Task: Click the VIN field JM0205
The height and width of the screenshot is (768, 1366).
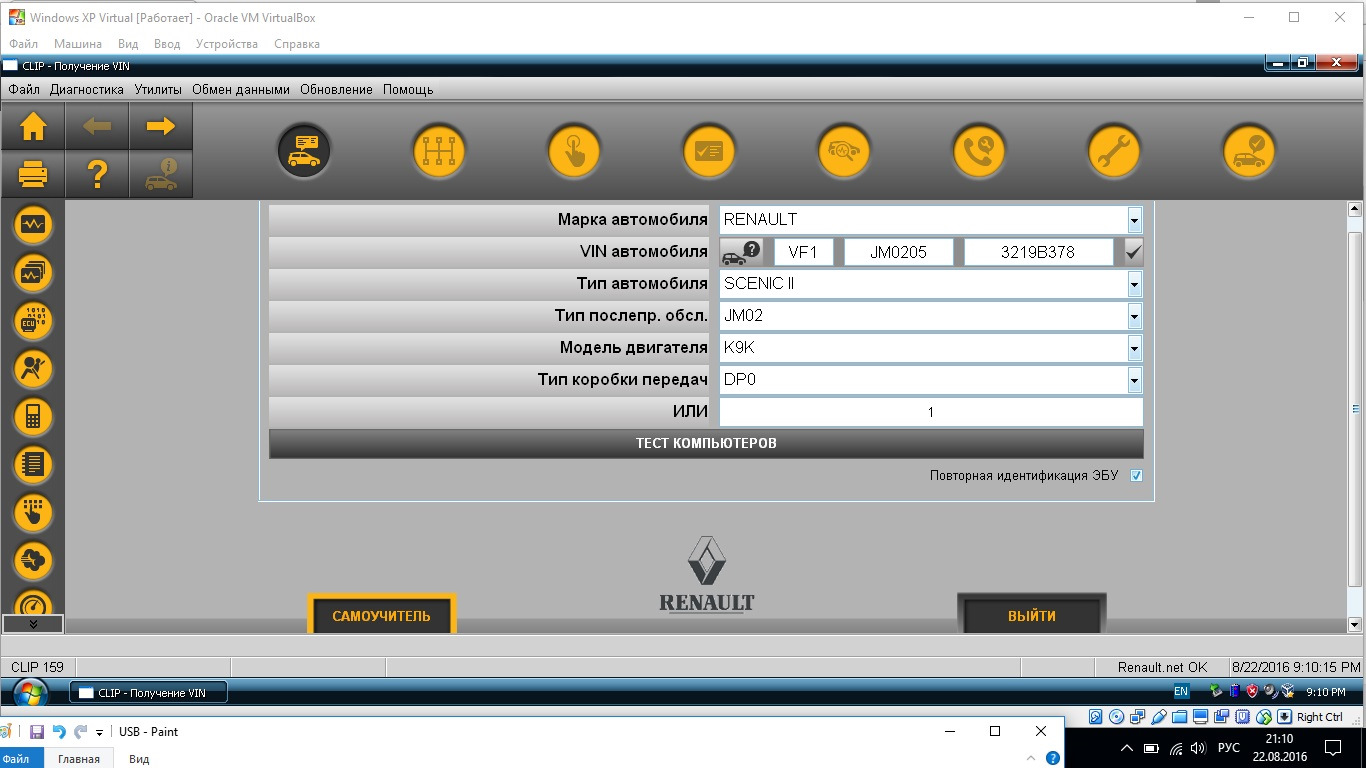Action: 898,252
